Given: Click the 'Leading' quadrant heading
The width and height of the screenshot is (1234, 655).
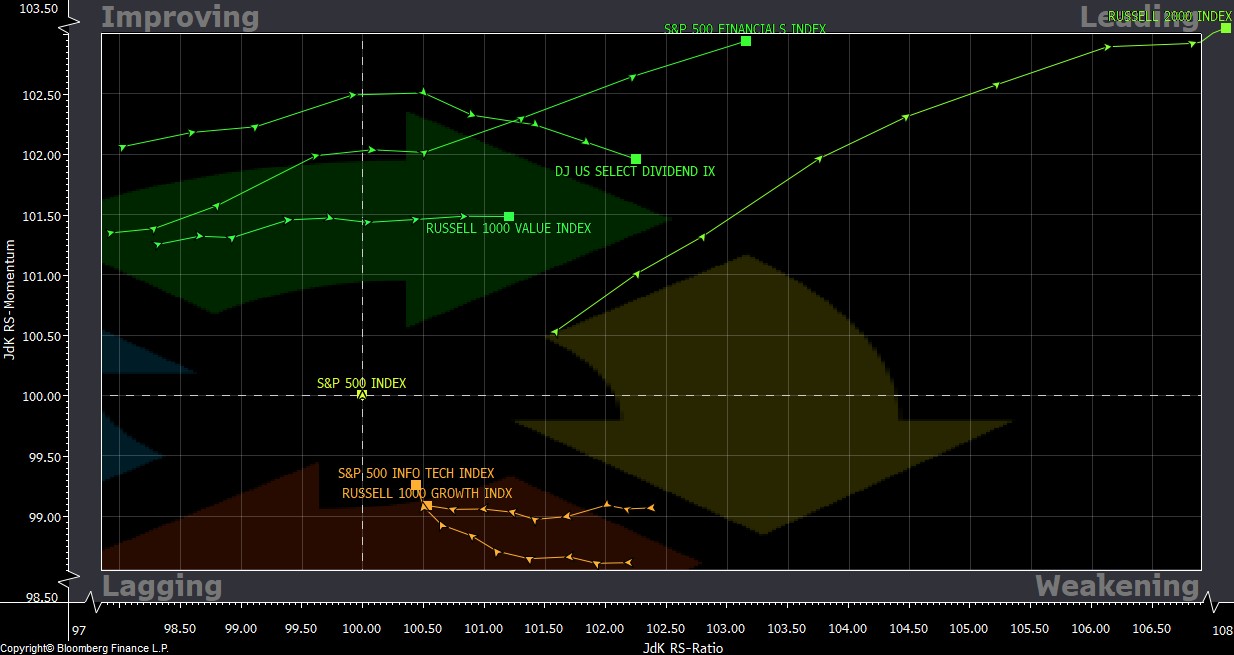Looking at the screenshot, I should tap(1139, 17).
